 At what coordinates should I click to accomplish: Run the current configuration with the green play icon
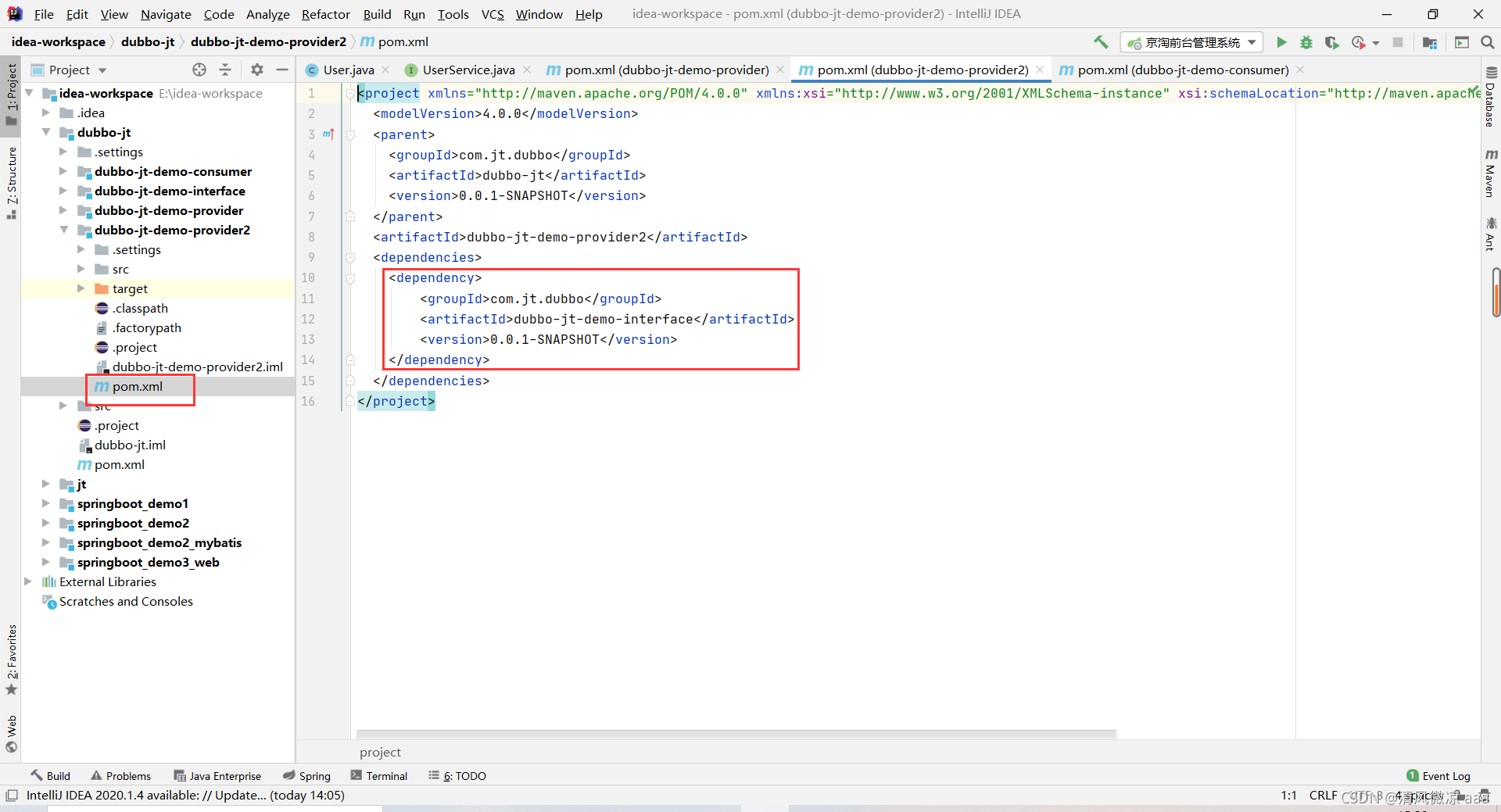[x=1281, y=42]
